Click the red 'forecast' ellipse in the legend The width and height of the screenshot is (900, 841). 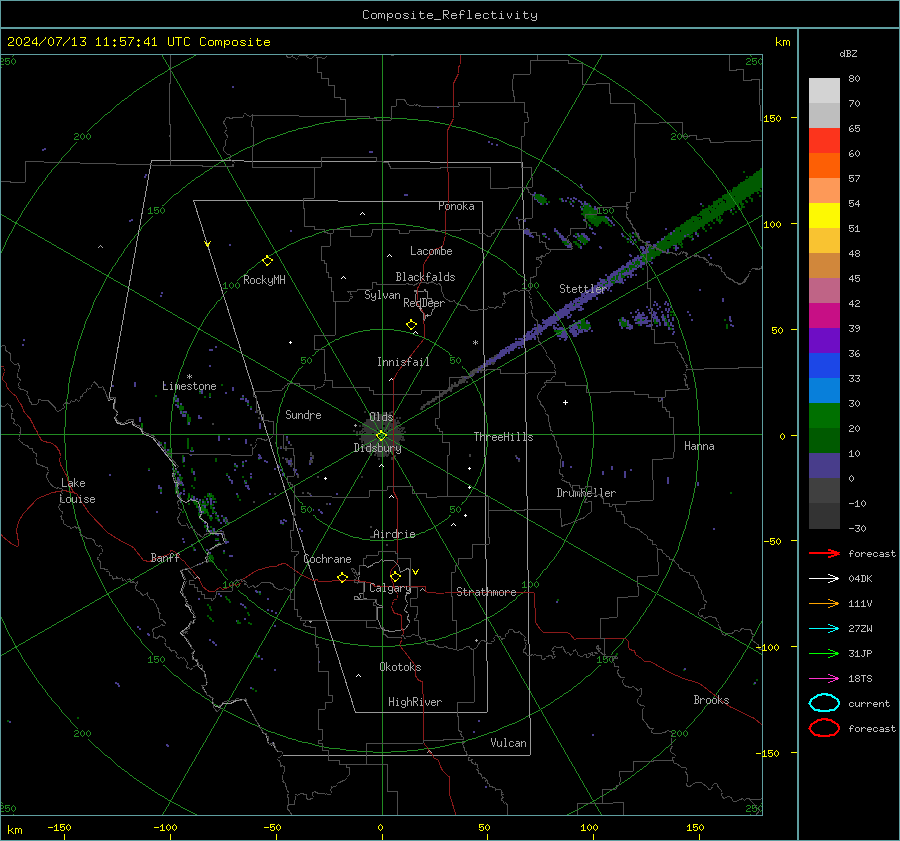tap(824, 728)
